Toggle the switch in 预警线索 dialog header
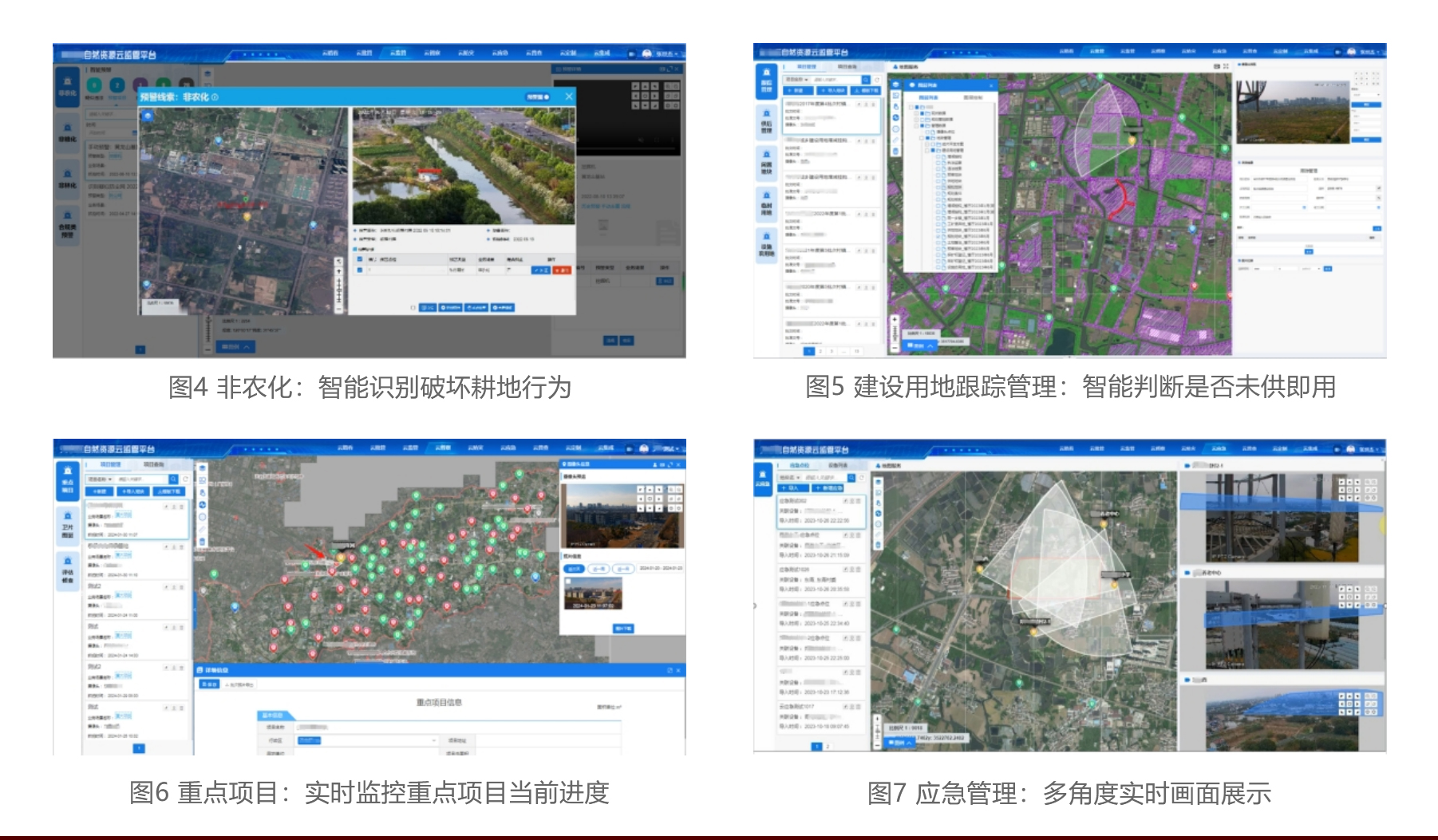Viewport: 1438px width, 840px height. 538,97
